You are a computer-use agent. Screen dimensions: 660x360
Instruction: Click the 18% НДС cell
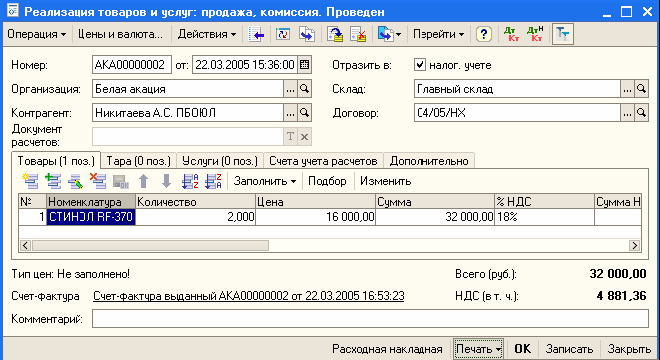coord(544,217)
